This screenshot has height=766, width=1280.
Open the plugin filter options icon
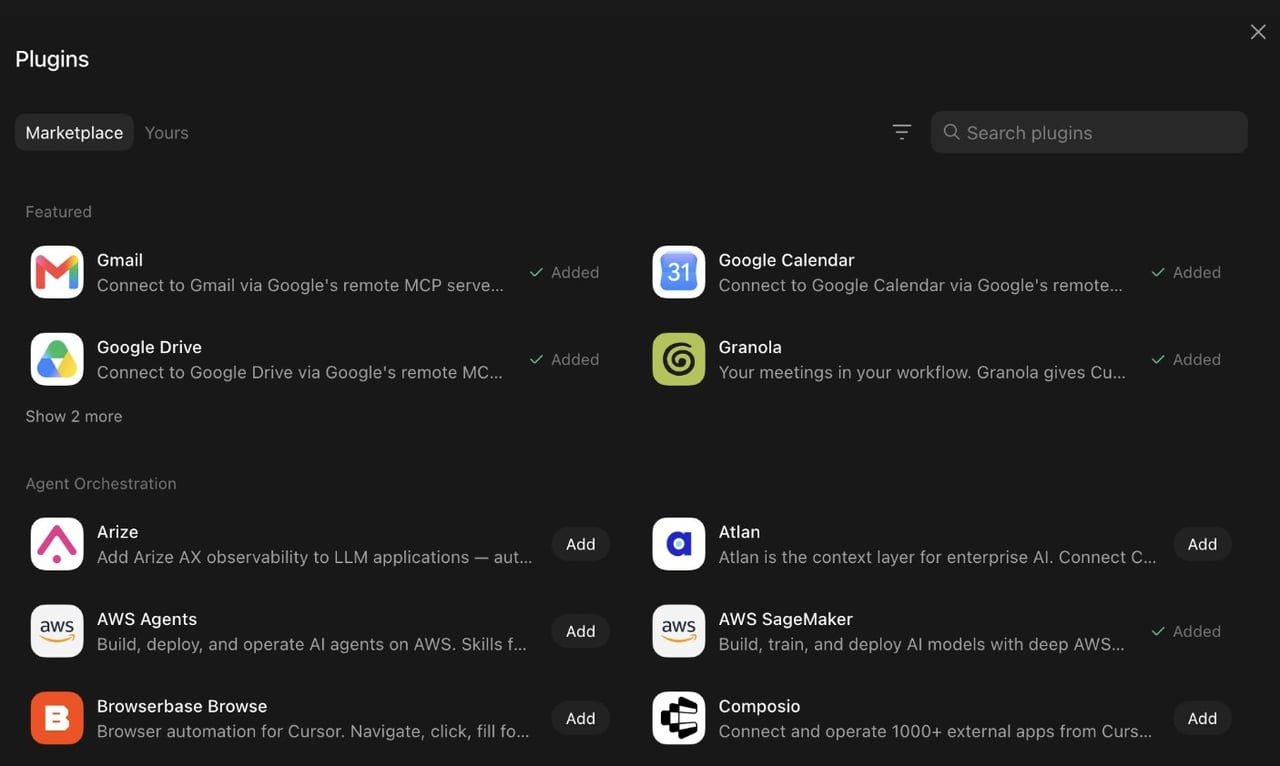click(902, 132)
